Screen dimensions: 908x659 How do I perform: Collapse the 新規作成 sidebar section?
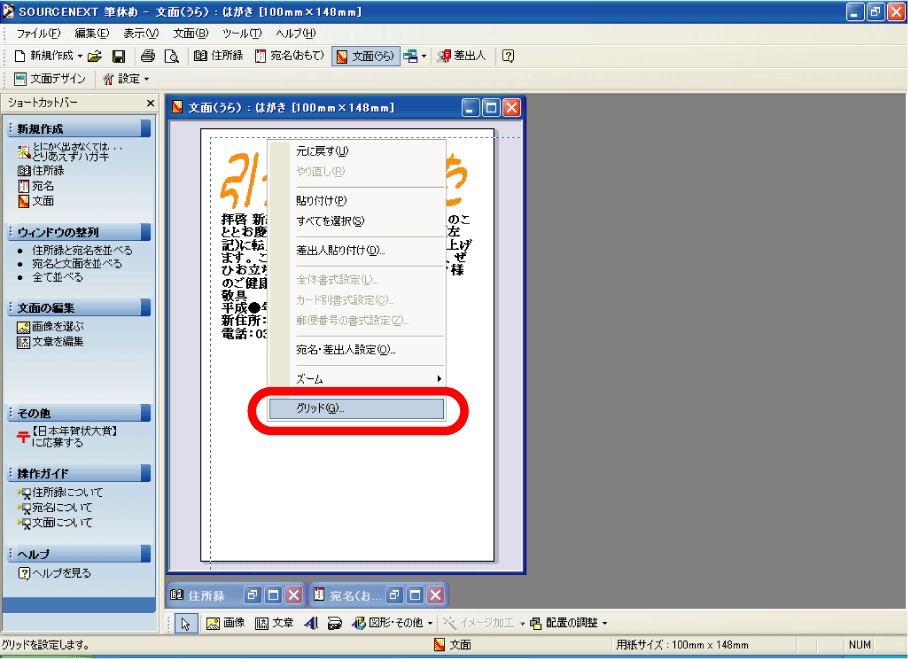[79, 129]
